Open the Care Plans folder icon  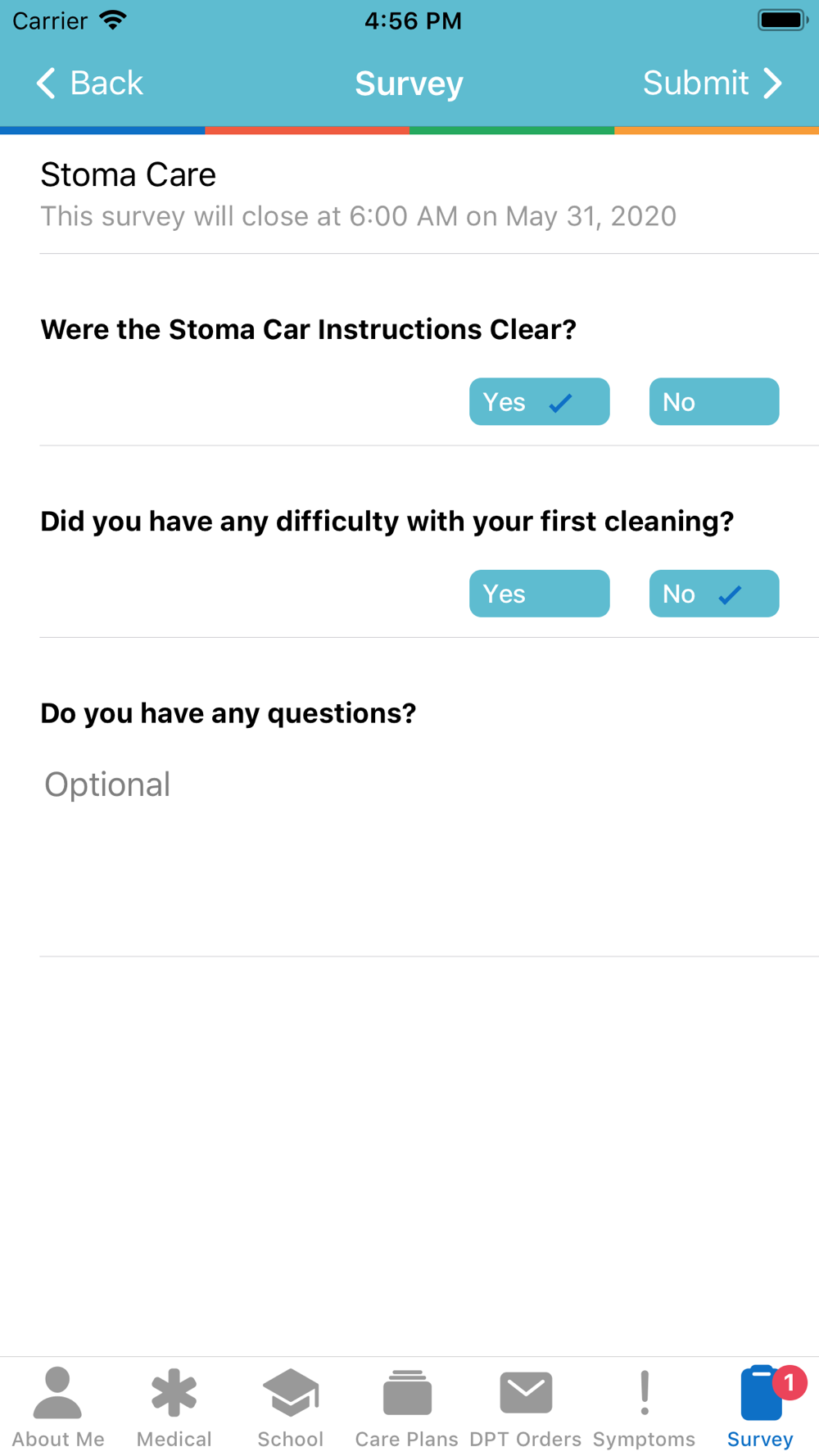(x=407, y=1392)
